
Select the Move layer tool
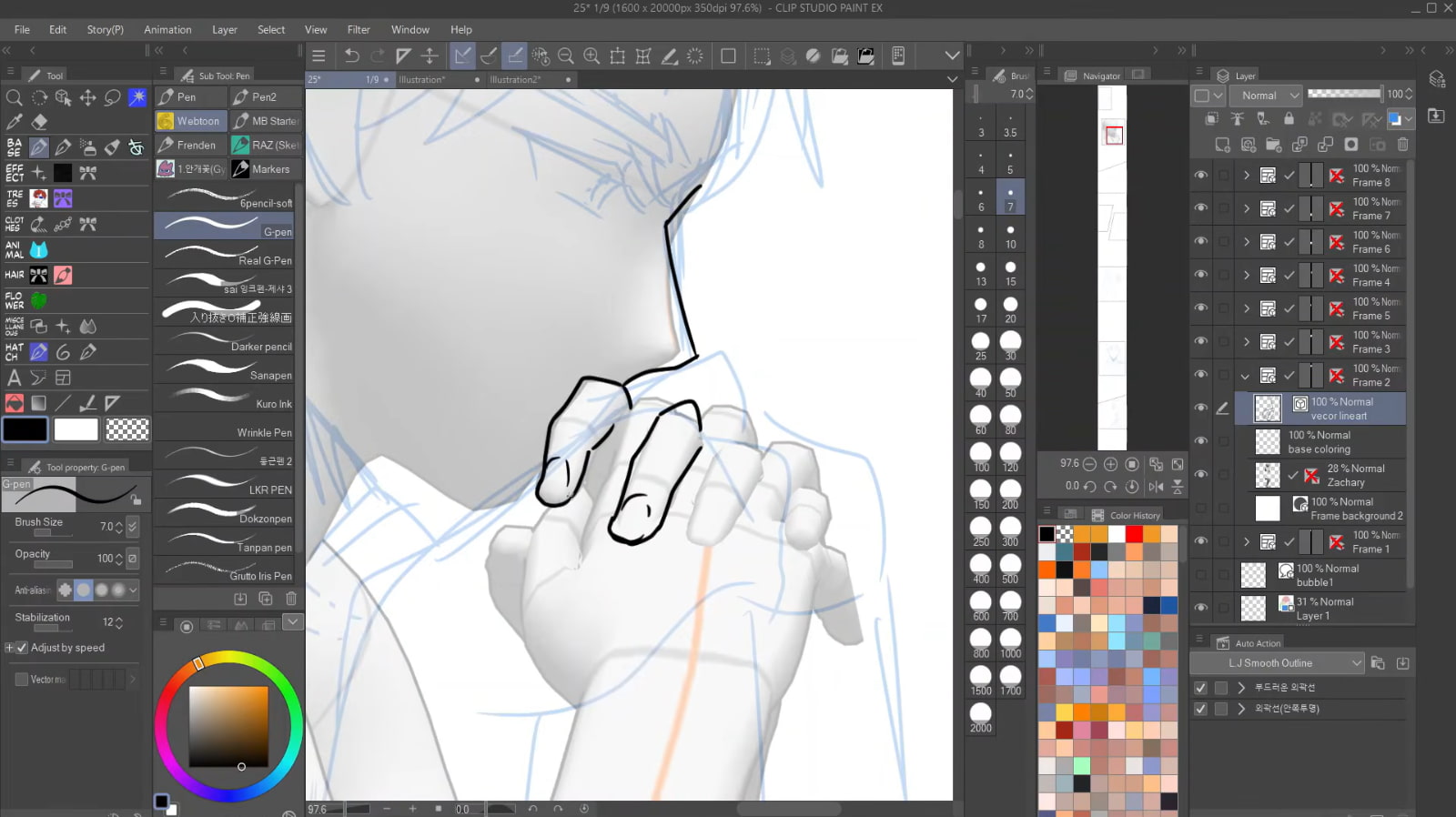pyautogui.click(x=87, y=97)
